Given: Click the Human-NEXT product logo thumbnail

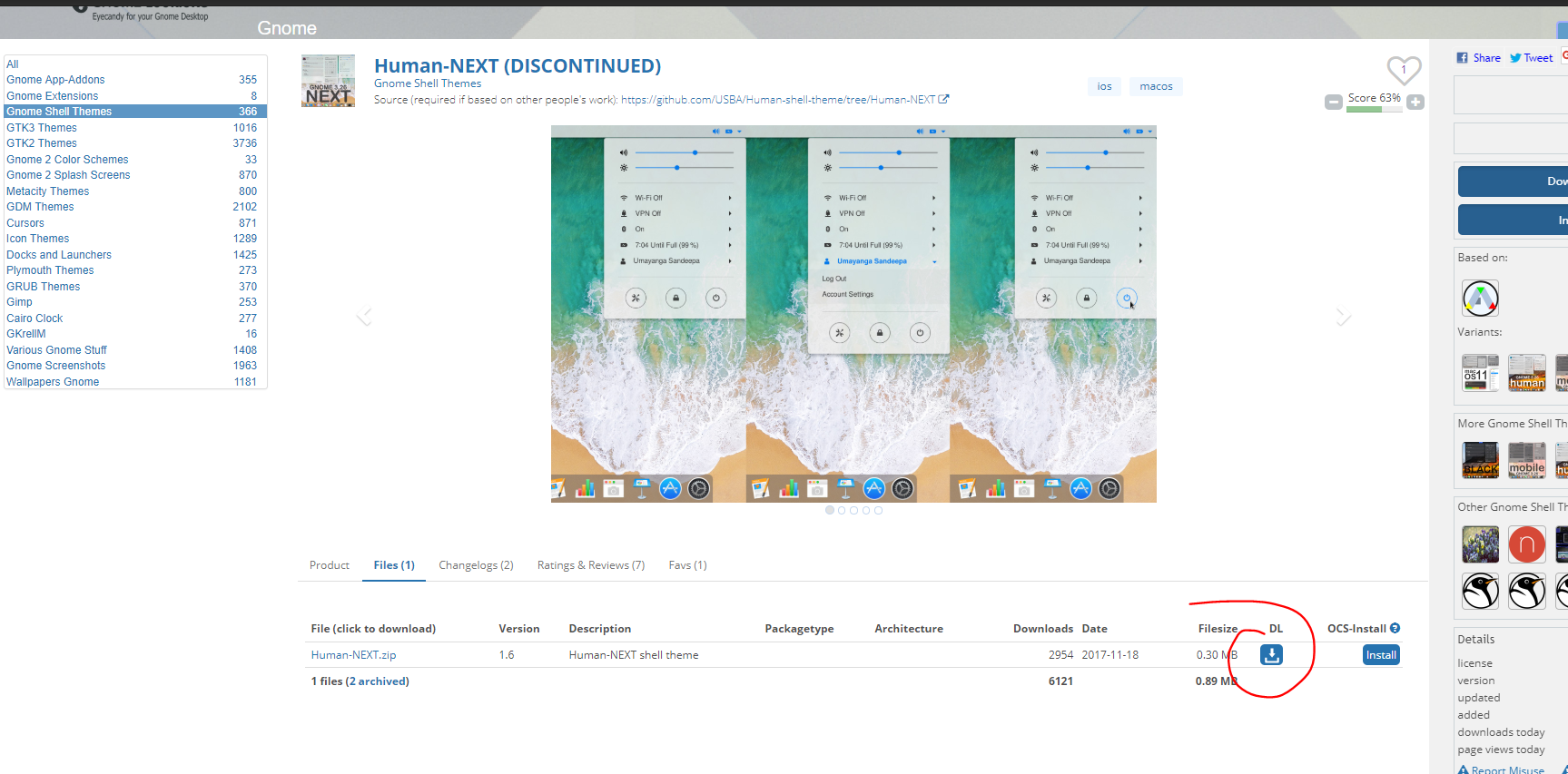Looking at the screenshot, I should point(328,81).
